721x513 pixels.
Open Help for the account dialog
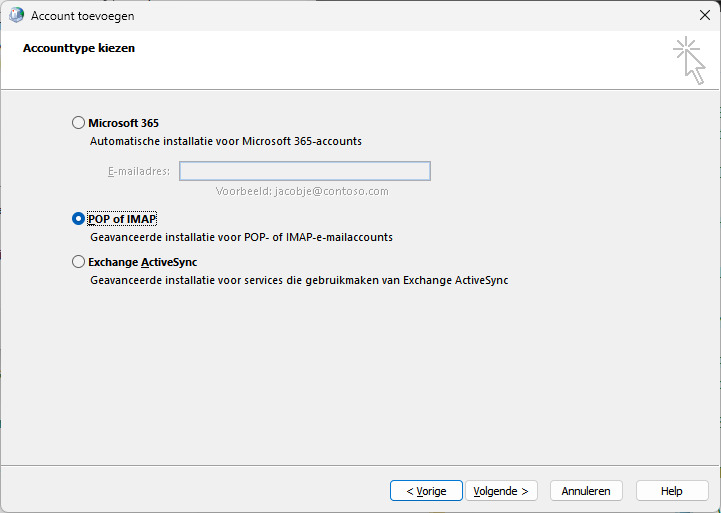[x=672, y=491]
